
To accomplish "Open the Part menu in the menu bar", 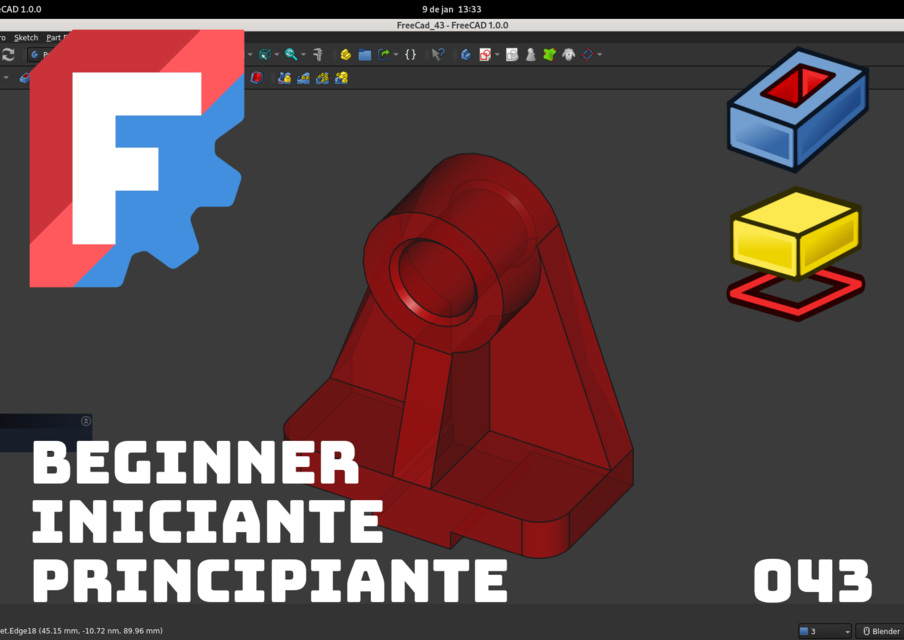I will [x=55, y=37].
